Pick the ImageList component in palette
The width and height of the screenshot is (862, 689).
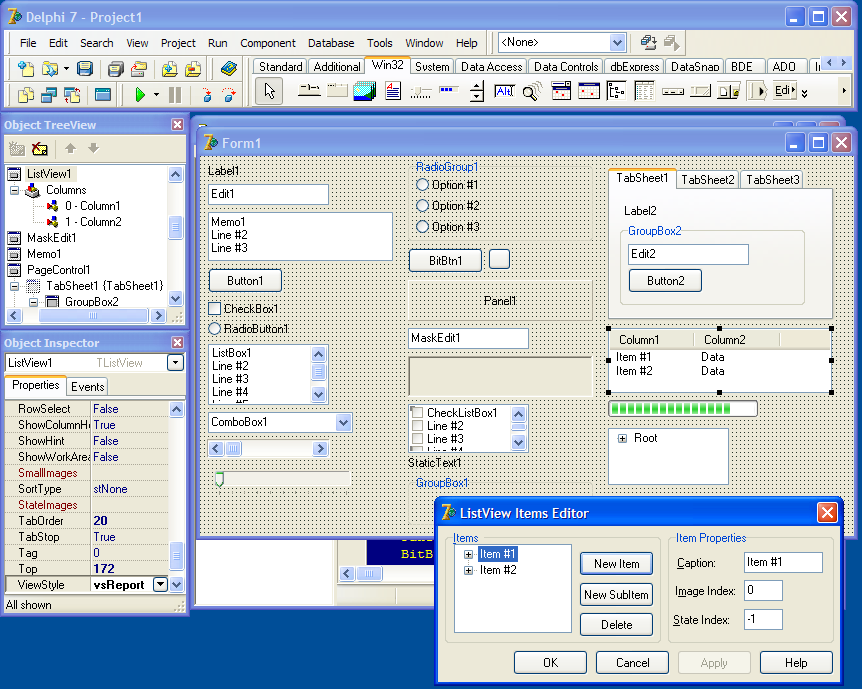[364, 91]
